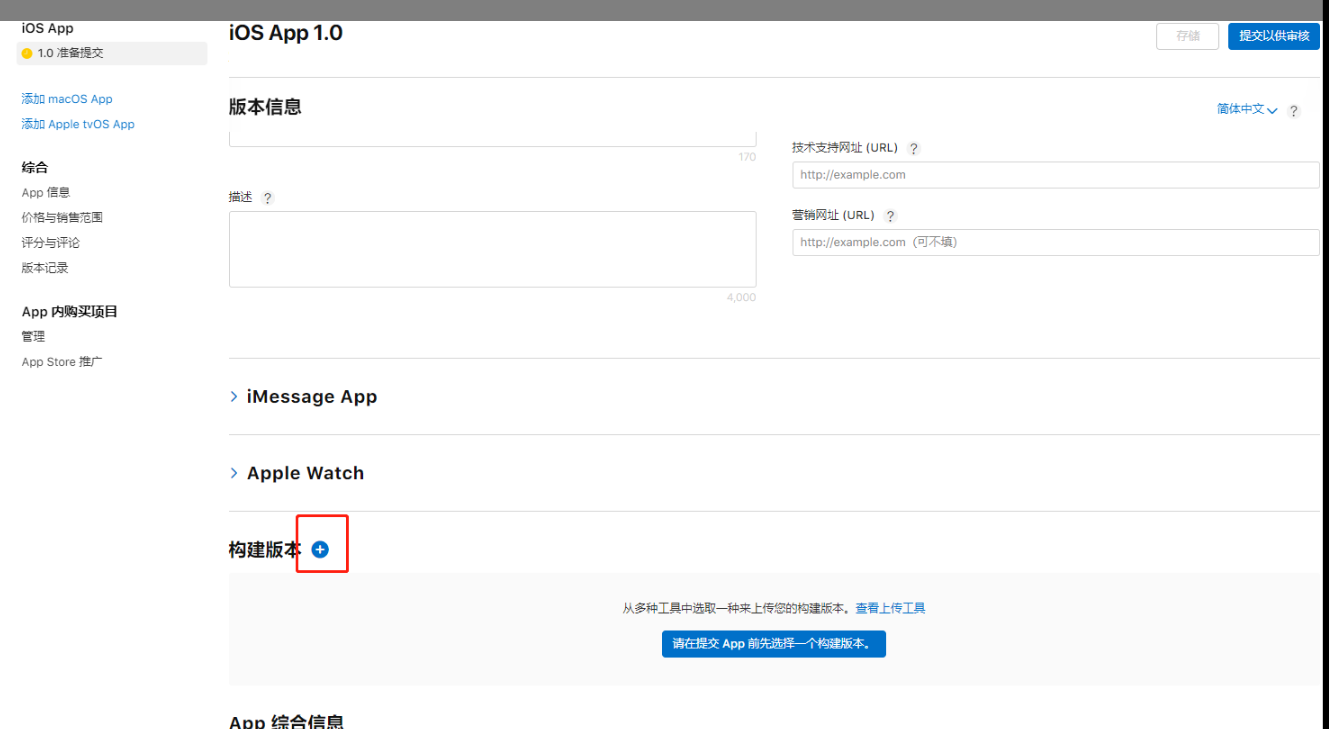The width and height of the screenshot is (1329, 729).
Task: Open App 信息 in the sidebar
Action: [x=46, y=192]
